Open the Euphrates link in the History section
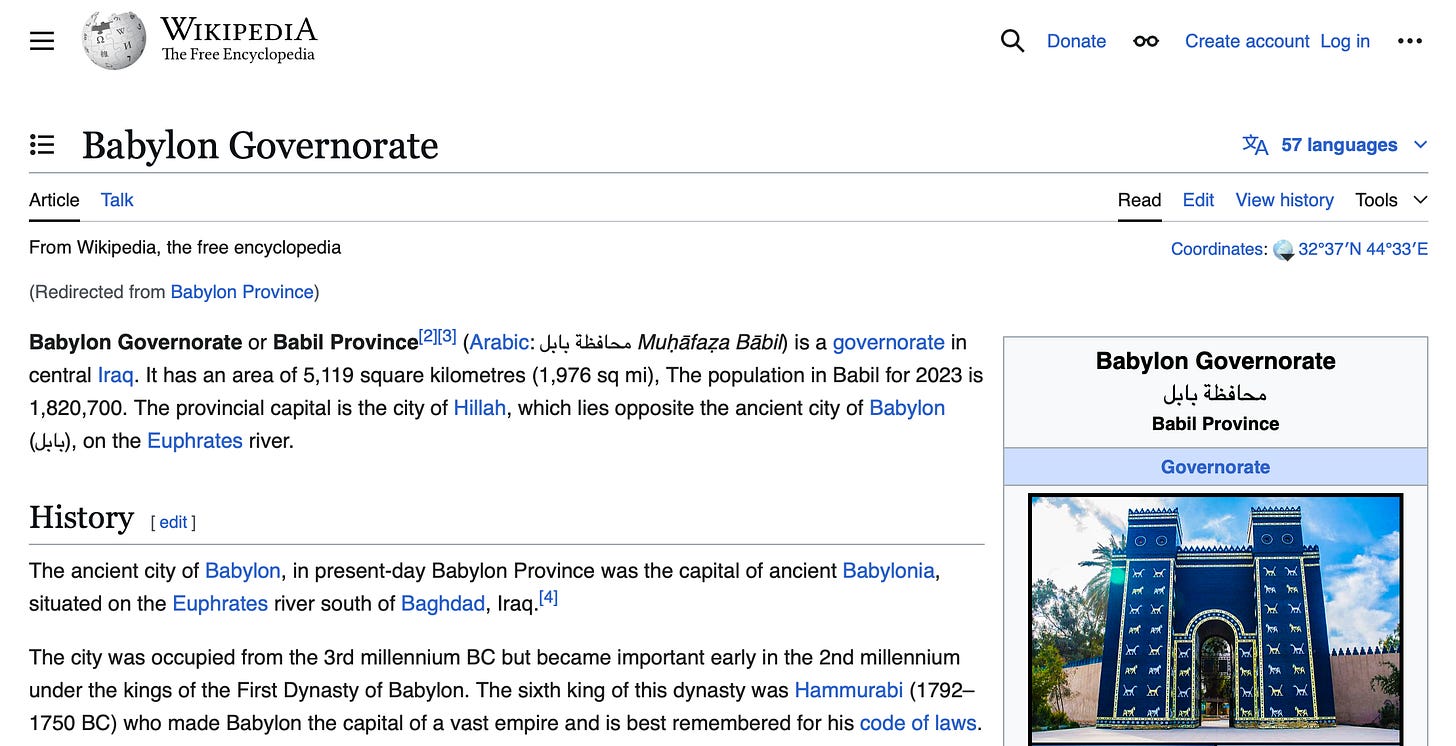The height and width of the screenshot is (746, 1456). (x=220, y=604)
